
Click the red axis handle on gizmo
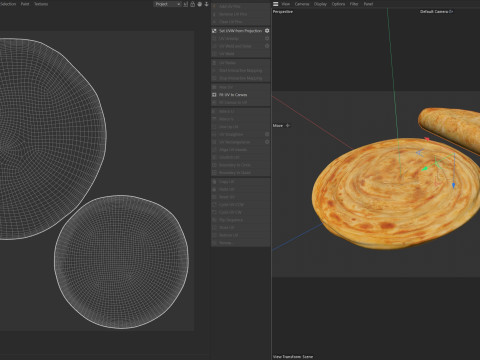[427, 139]
